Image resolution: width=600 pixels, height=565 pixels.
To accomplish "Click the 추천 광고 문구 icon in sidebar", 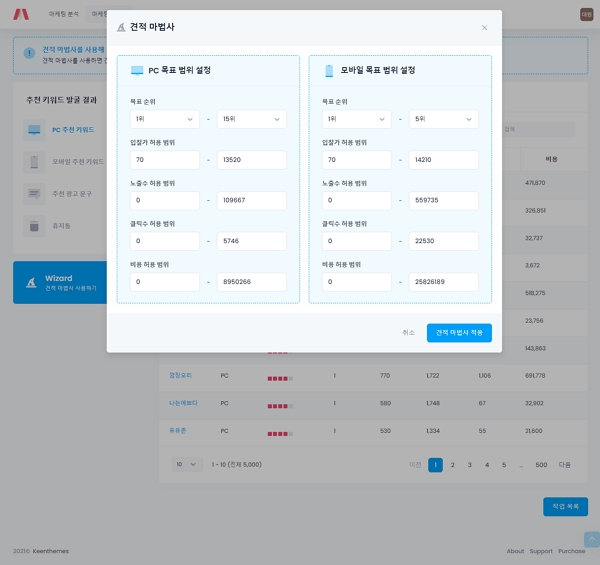I will (x=34, y=192).
